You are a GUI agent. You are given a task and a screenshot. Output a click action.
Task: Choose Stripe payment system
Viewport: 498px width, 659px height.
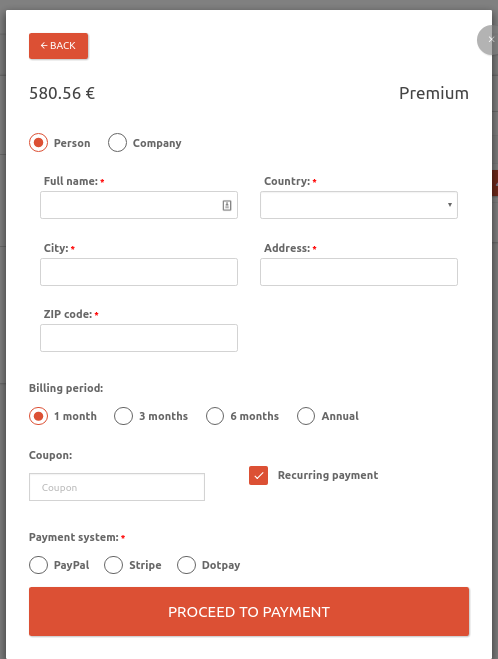click(x=113, y=565)
